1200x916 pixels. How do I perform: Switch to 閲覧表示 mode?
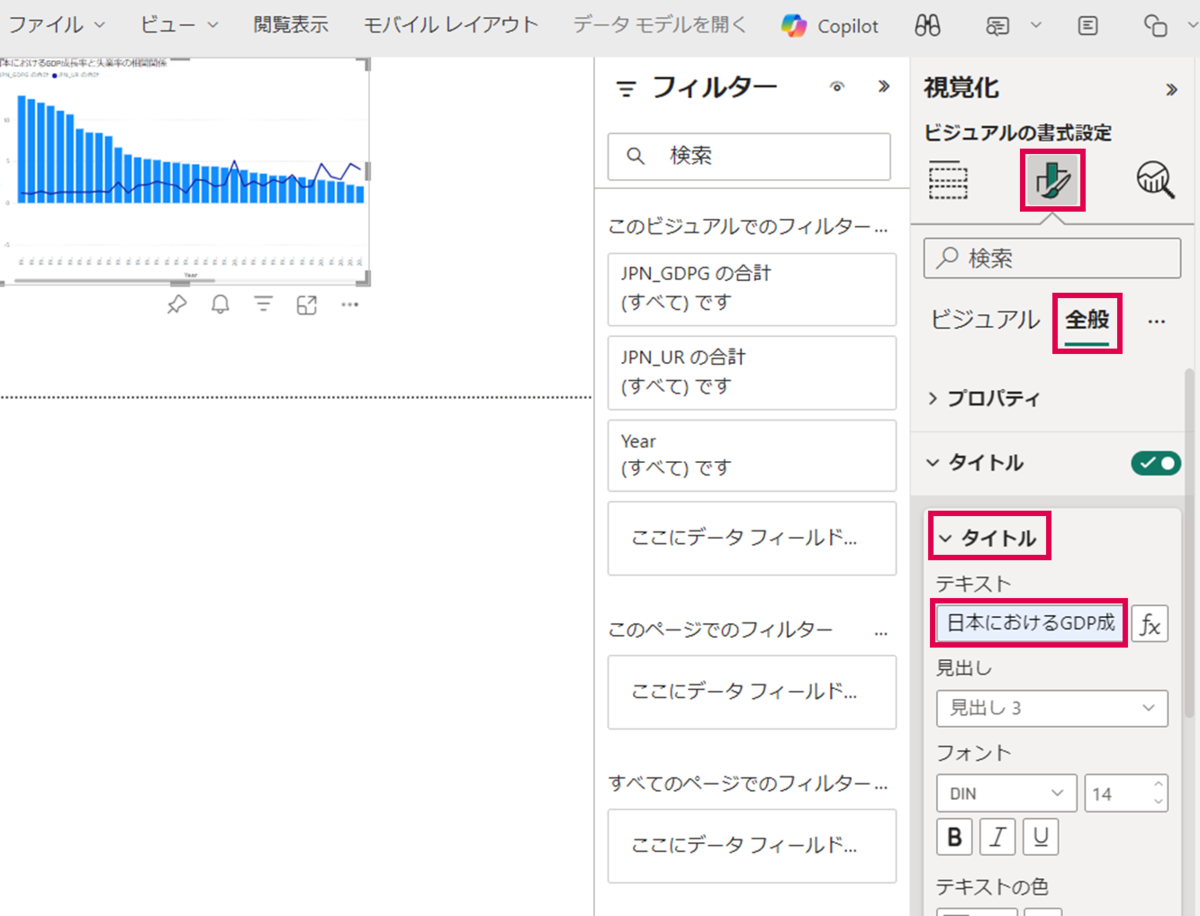290,25
